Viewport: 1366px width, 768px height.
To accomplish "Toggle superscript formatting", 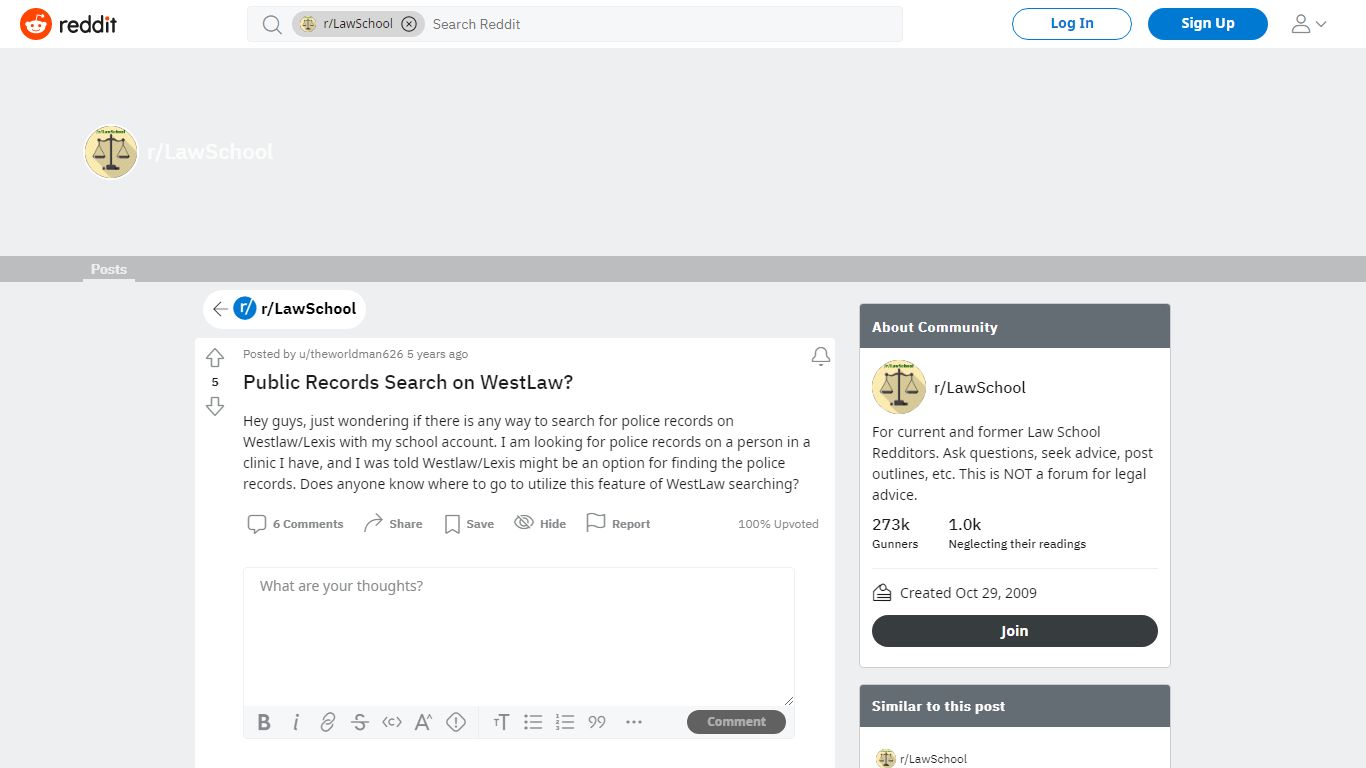I will tap(423, 722).
